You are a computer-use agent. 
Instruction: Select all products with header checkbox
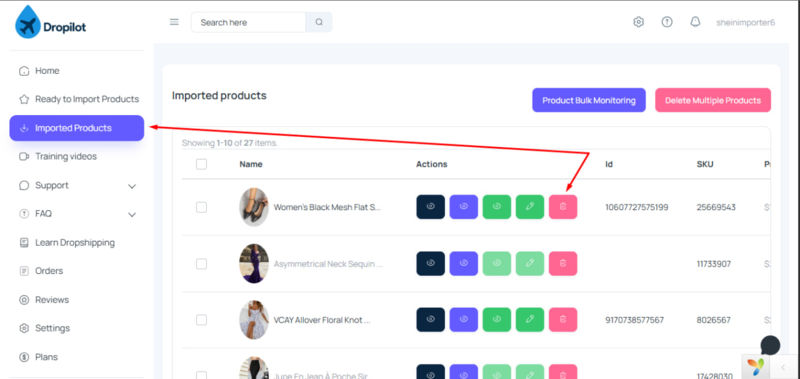(x=202, y=164)
